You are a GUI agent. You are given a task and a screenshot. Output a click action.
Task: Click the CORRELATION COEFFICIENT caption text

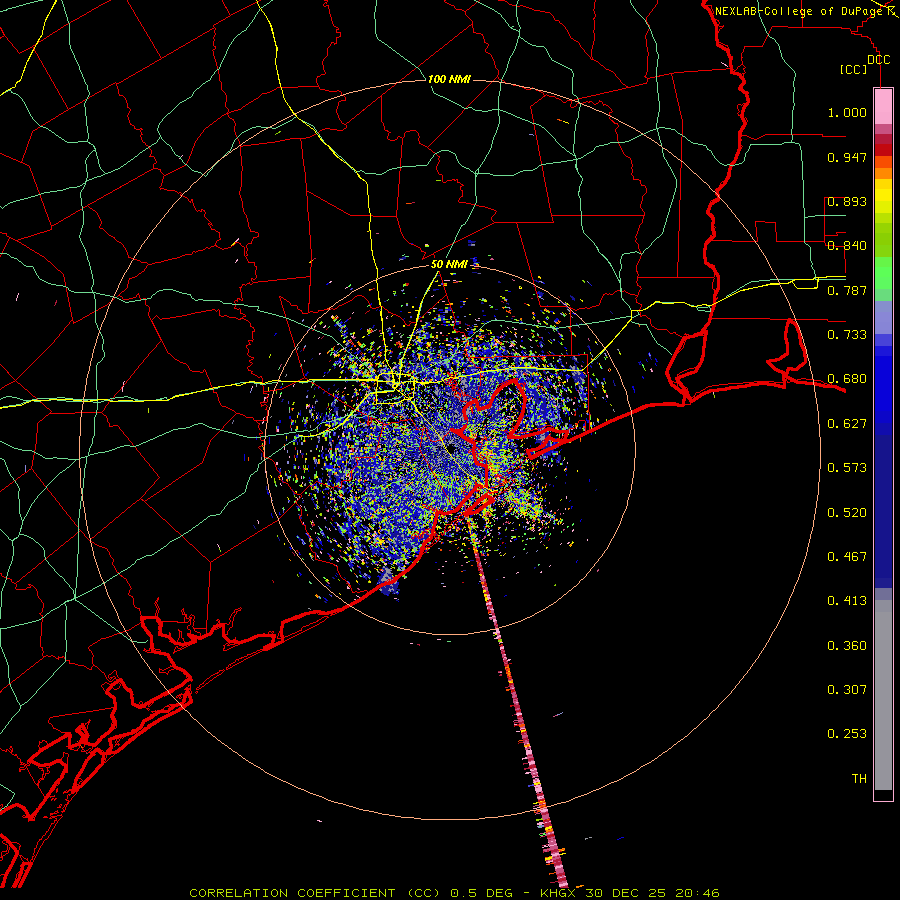292,893
